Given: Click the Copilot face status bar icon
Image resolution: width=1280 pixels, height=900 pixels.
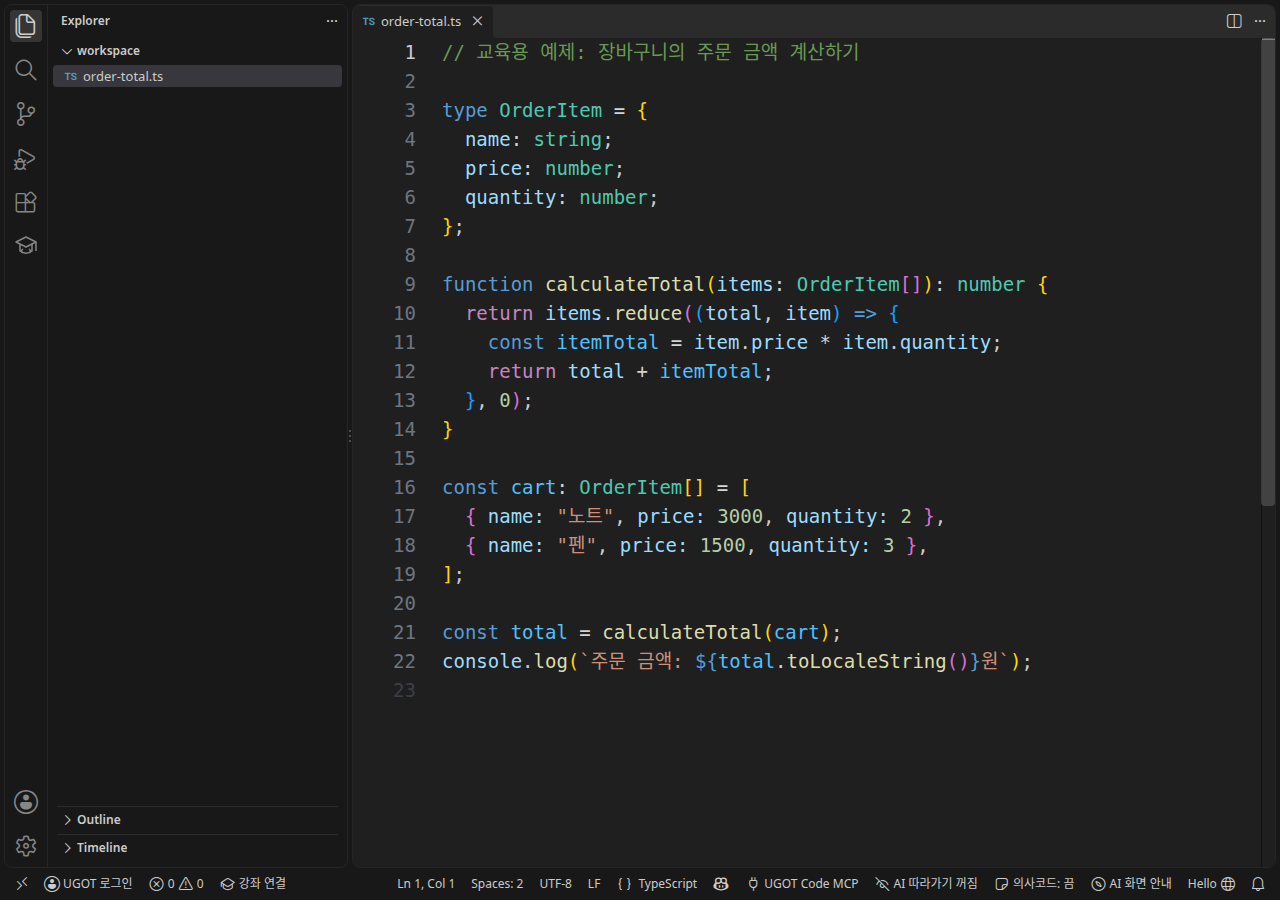Looking at the screenshot, I should 720,884.
